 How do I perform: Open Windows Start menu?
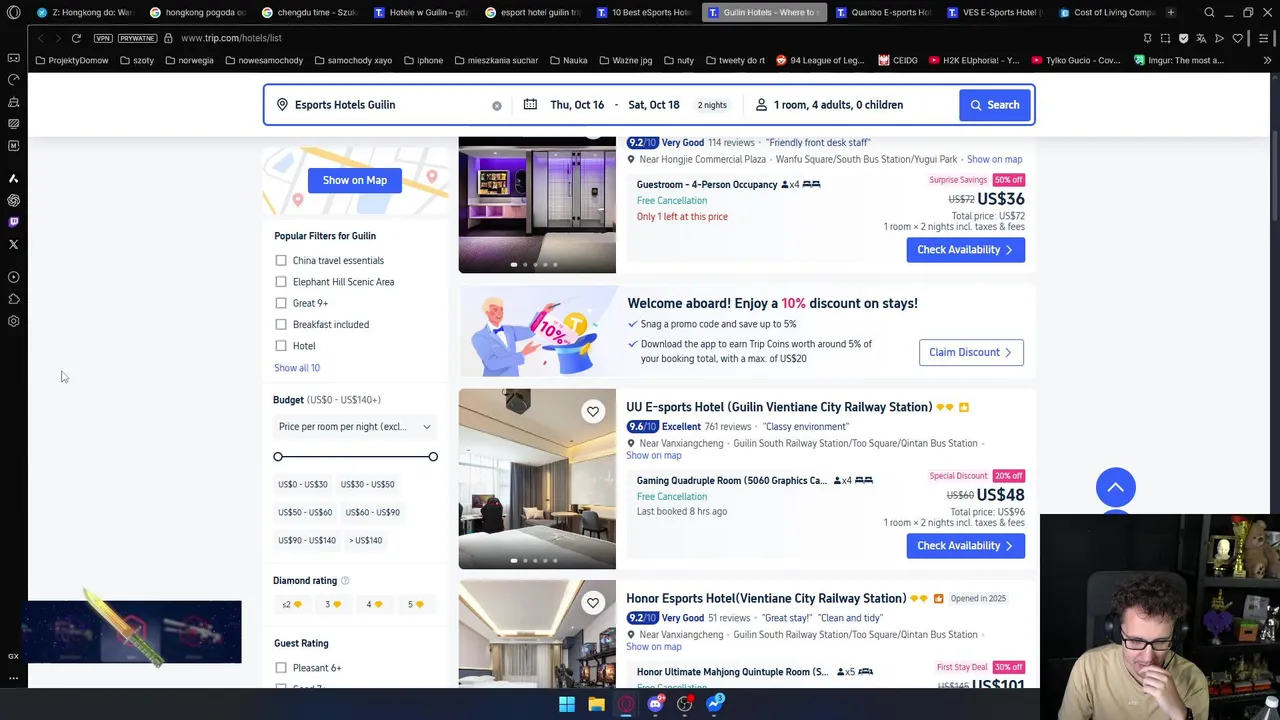[x=567, y=704]
